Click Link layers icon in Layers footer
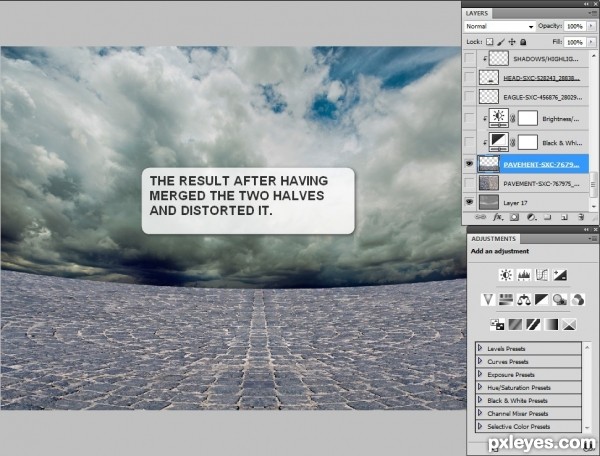 pos(480,217)
